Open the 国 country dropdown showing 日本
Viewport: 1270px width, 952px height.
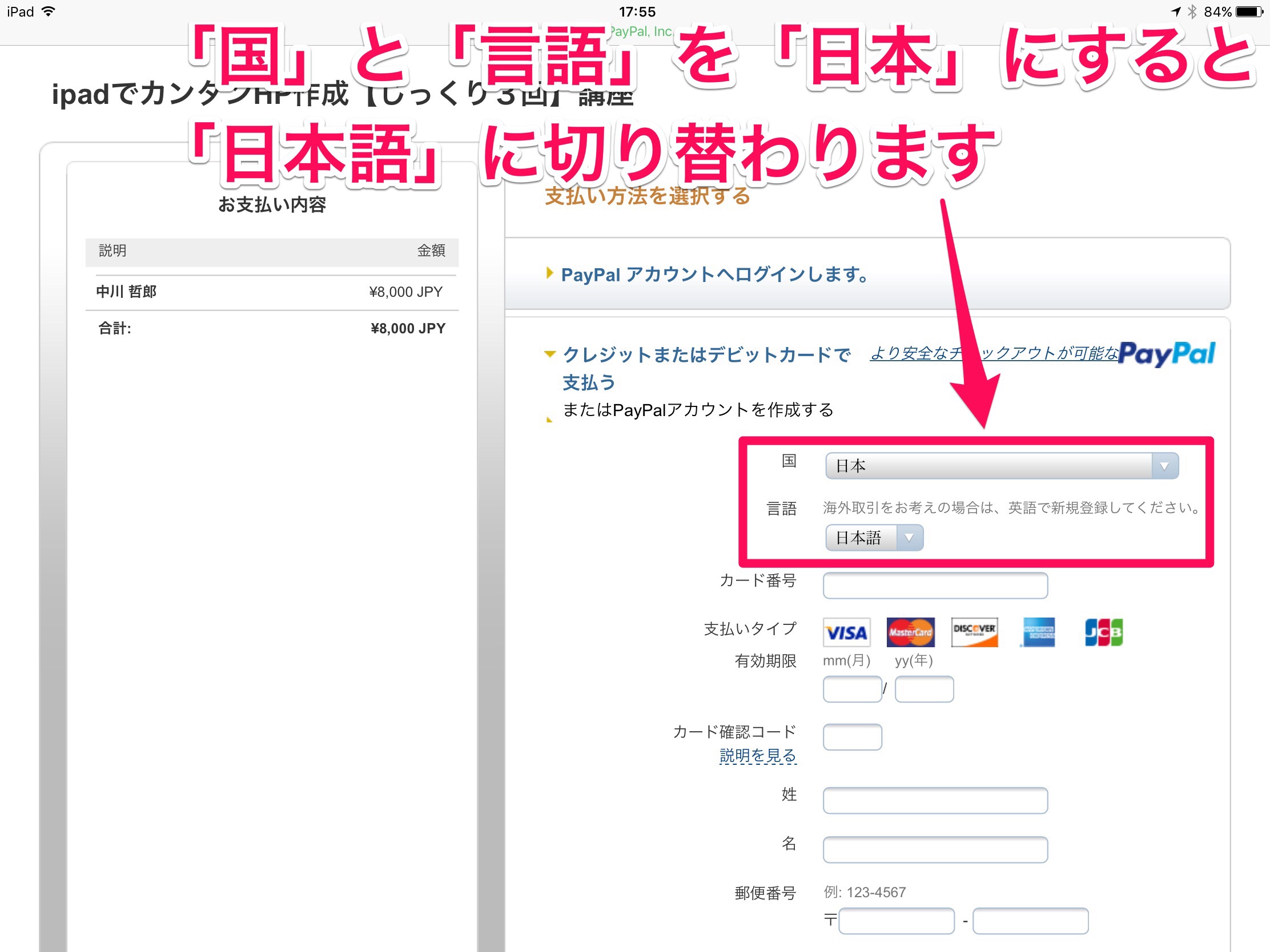click(x=1001, y=465)
